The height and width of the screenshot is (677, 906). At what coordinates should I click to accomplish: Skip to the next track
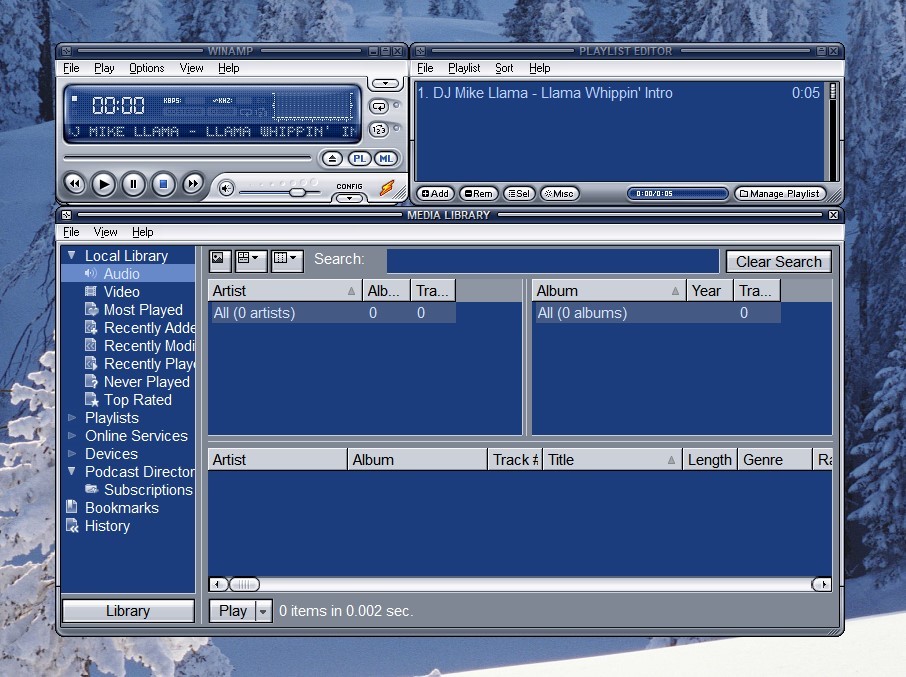[193, 184]
